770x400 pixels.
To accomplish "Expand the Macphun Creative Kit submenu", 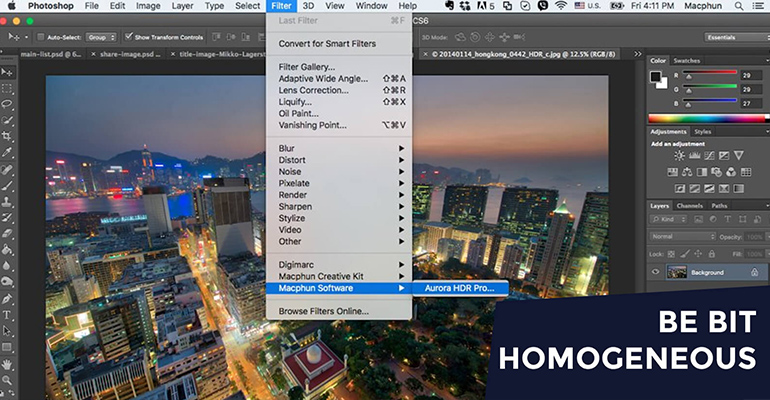I will click(339, 276).
